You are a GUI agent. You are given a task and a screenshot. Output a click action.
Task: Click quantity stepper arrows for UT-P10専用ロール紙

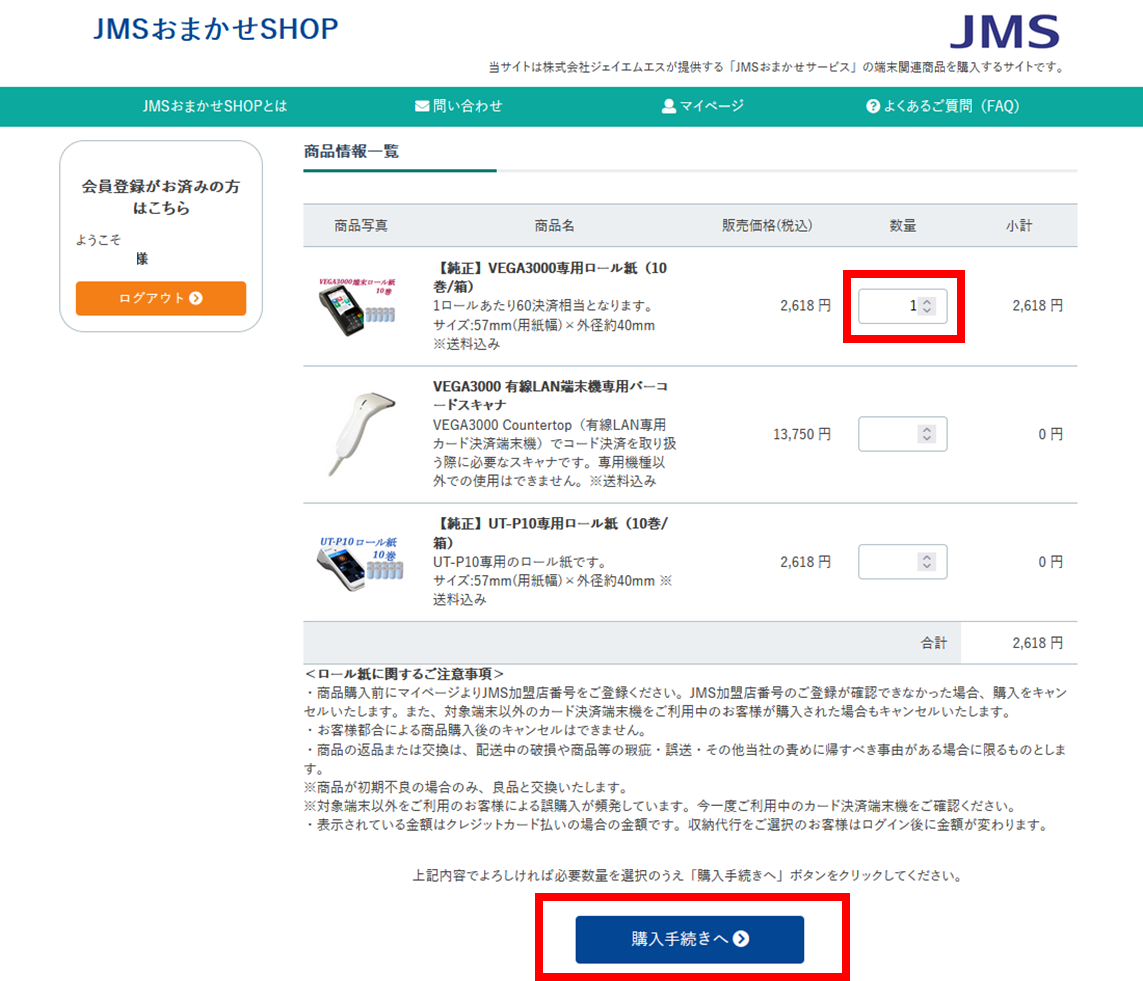927,562
